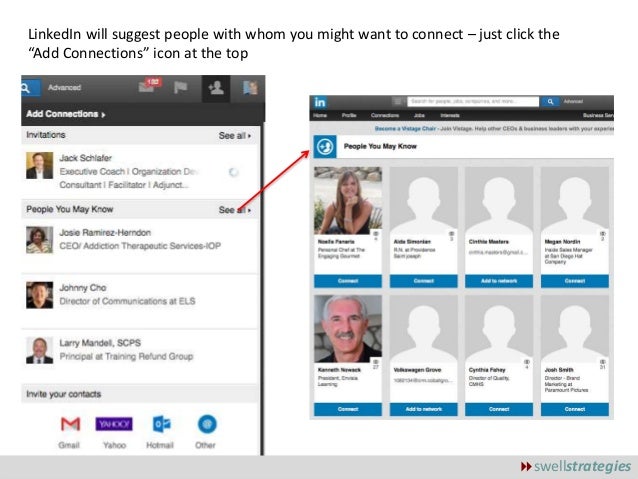Click the Other contacts icon
This screenshot has height=479, width=638.
[x=207, y=424]
